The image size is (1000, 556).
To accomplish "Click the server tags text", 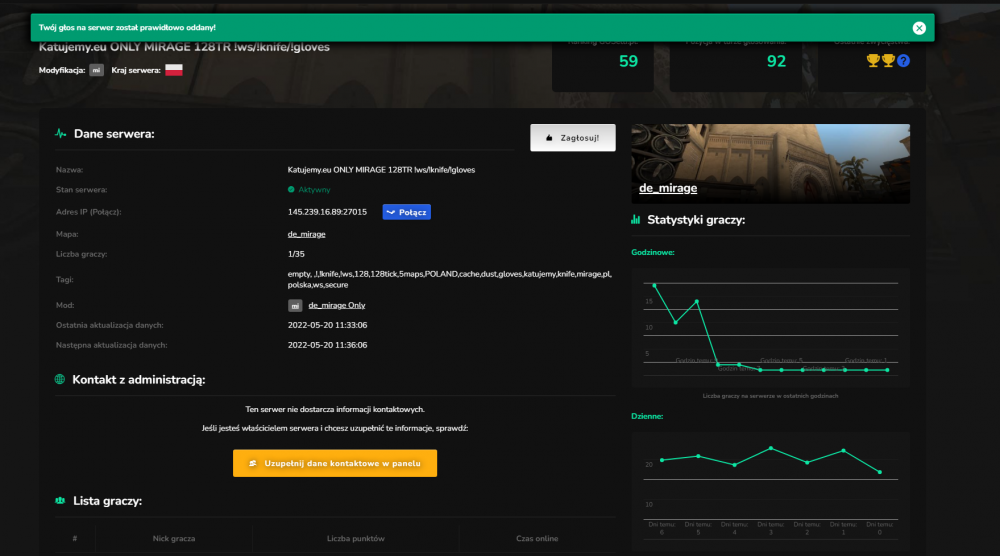I will click(x=450, y=279).
